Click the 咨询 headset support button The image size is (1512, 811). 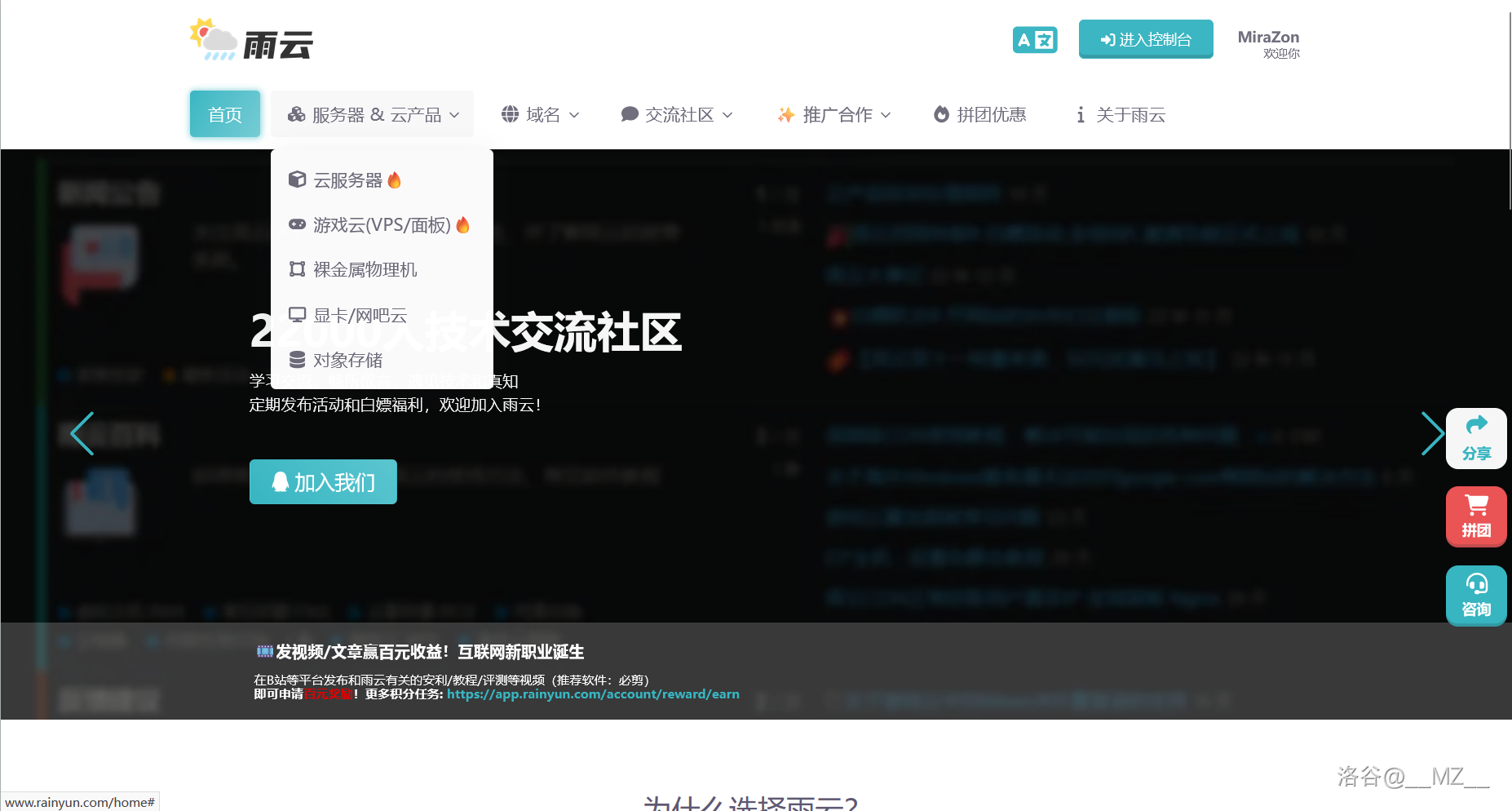1475,596
